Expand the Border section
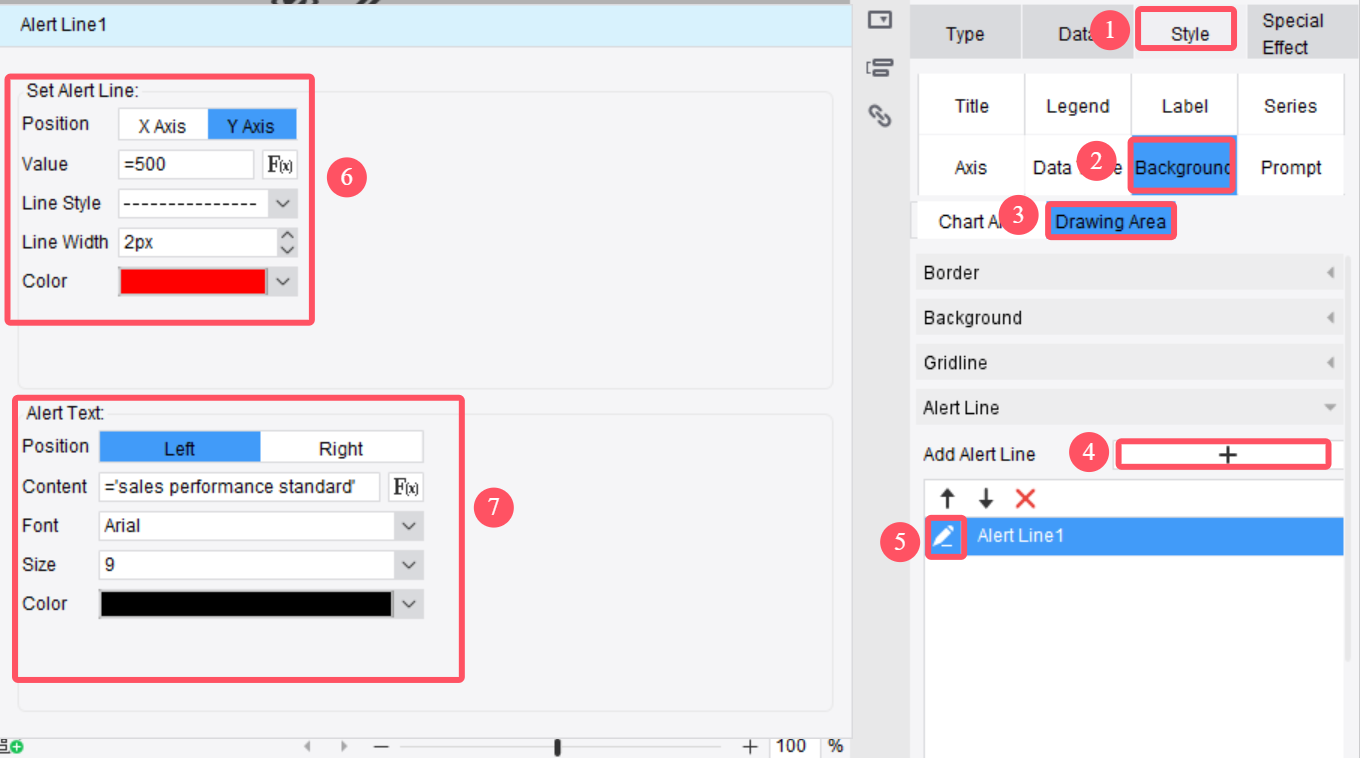This screenshot has width=1360, height=758. coord(1130,273)
